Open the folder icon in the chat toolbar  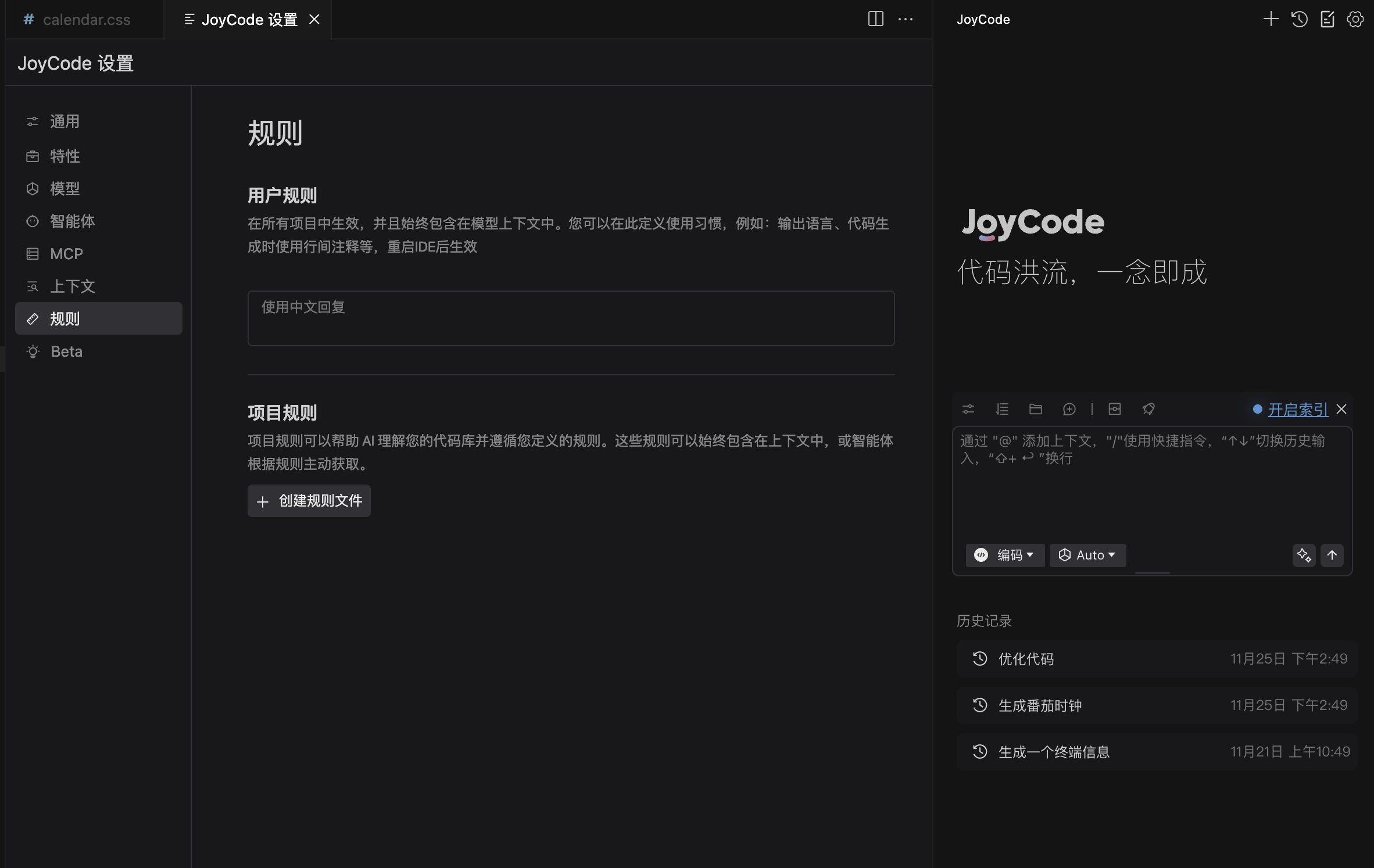click(1035, 409)
